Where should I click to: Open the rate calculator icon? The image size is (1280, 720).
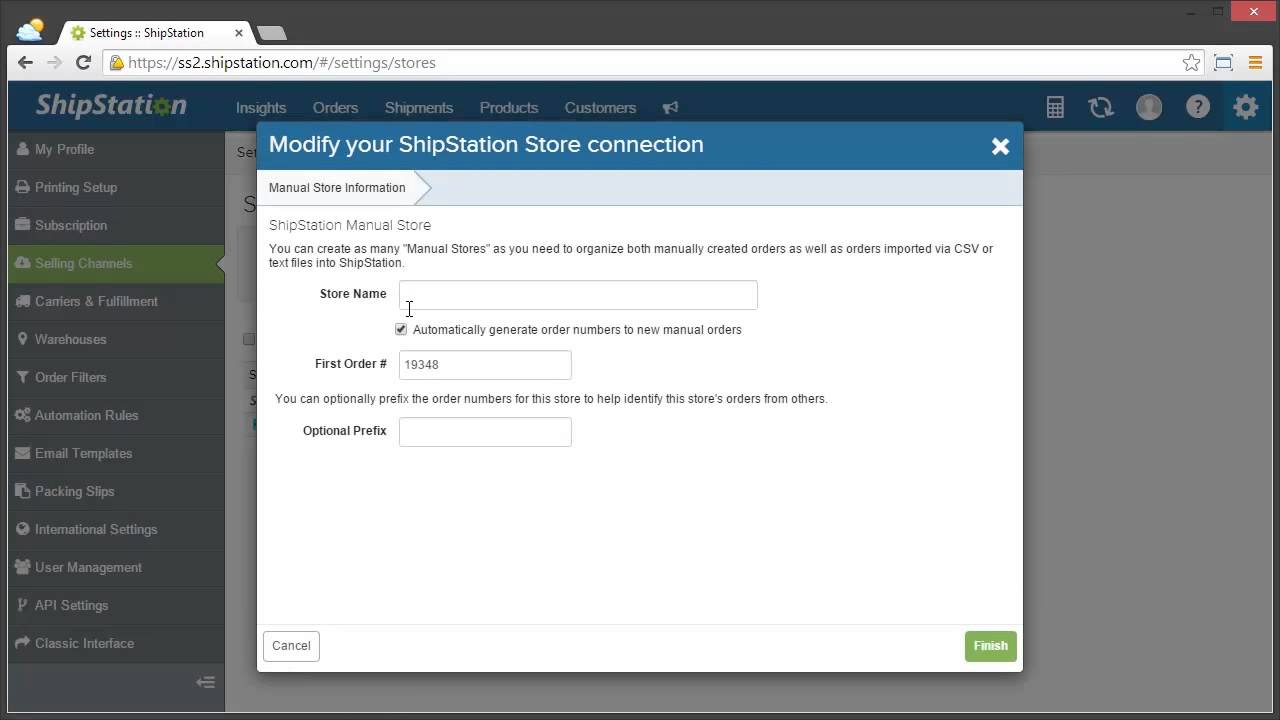pyautogui.click(x=1055, y=107)
